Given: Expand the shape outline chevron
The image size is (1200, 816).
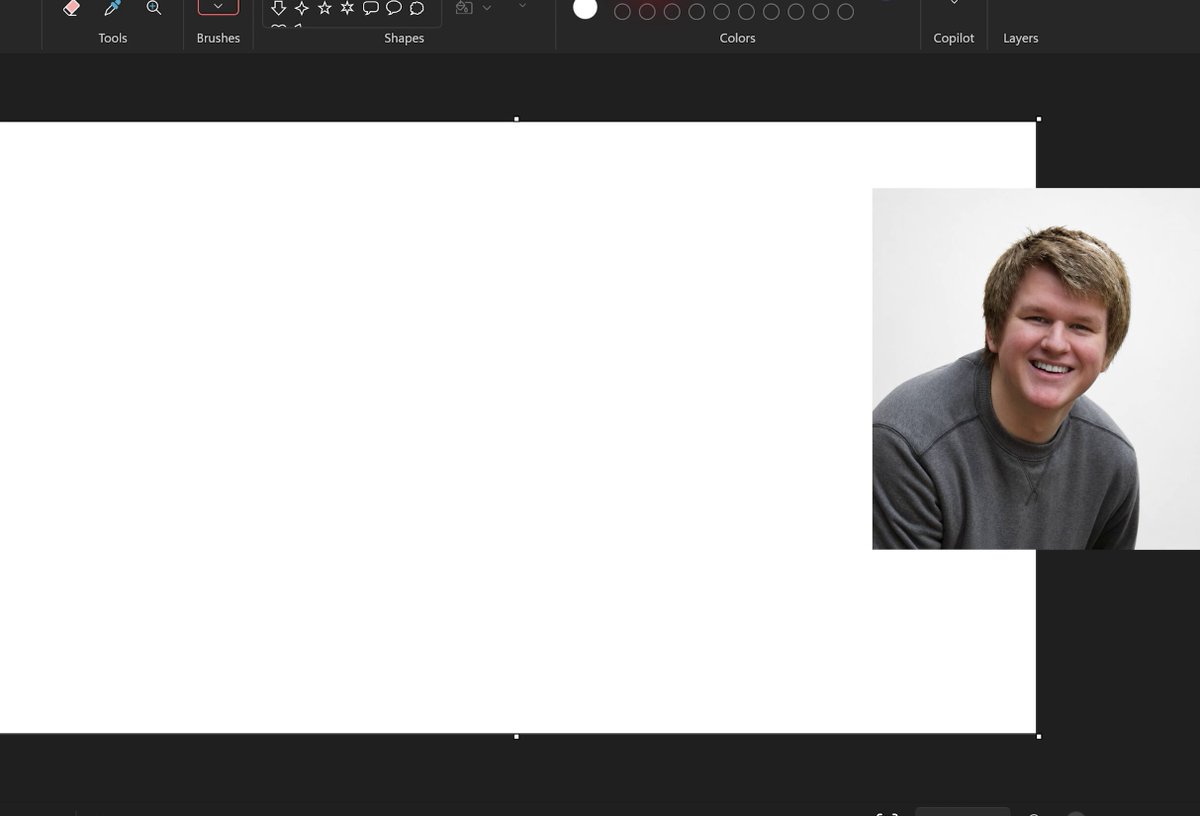Looking at the screenshot, I should tap(522, 6).
